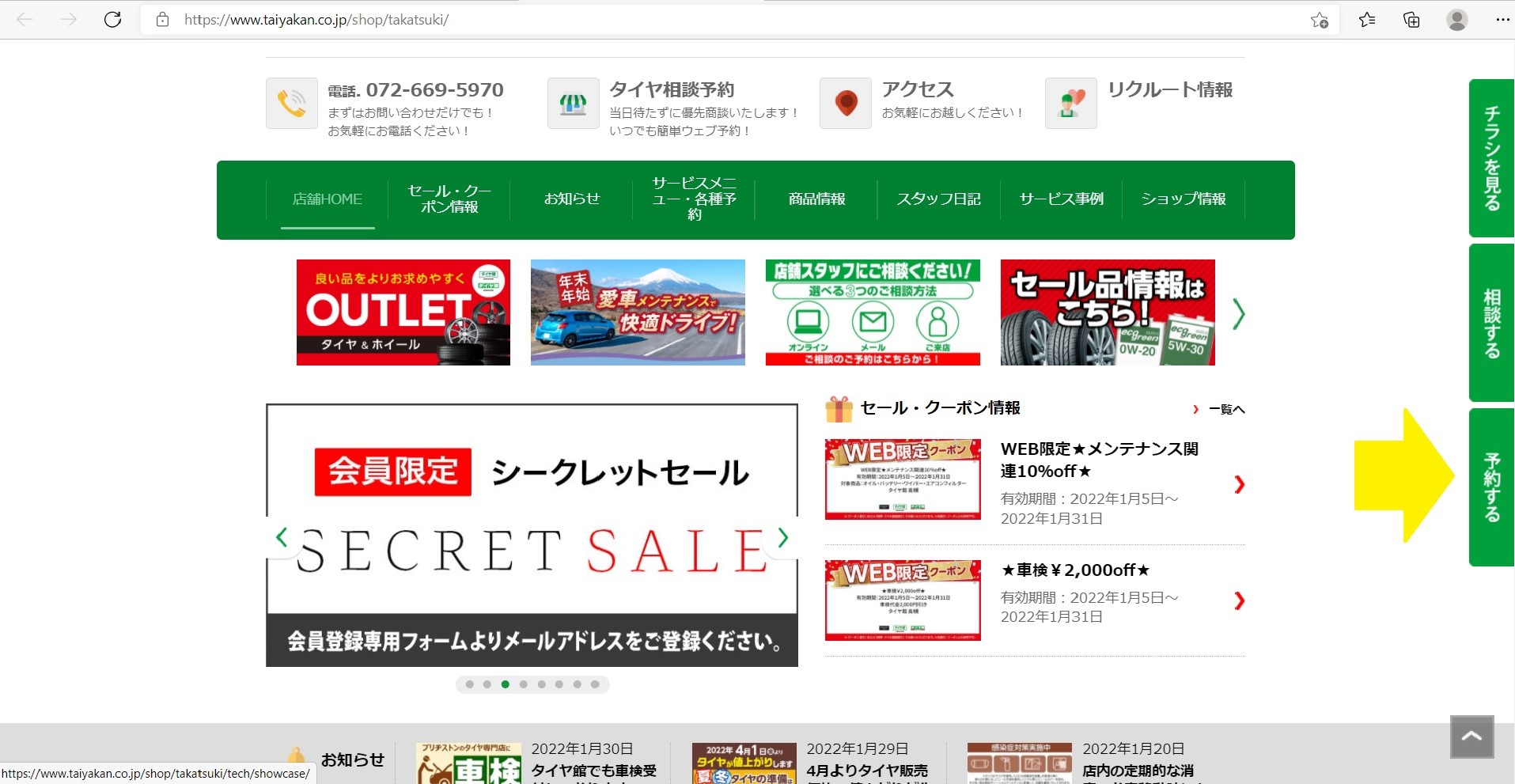Click the phone icon beside the telephone number
The height and width of the screenshot is (784, 1515).
[291, 103]
